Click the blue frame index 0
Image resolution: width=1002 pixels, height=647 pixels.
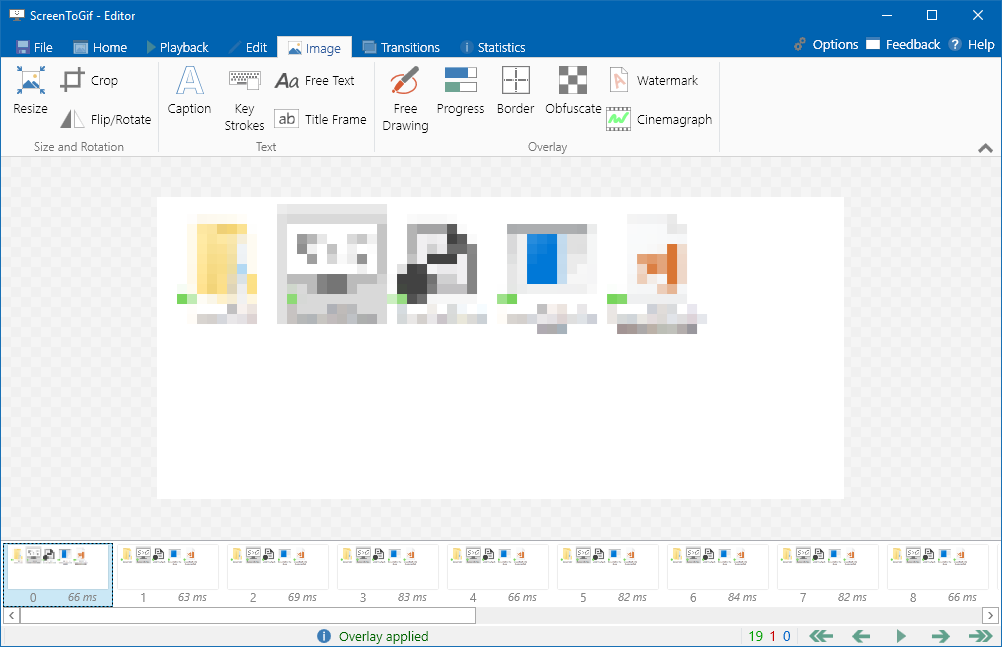tap(787, 636)
